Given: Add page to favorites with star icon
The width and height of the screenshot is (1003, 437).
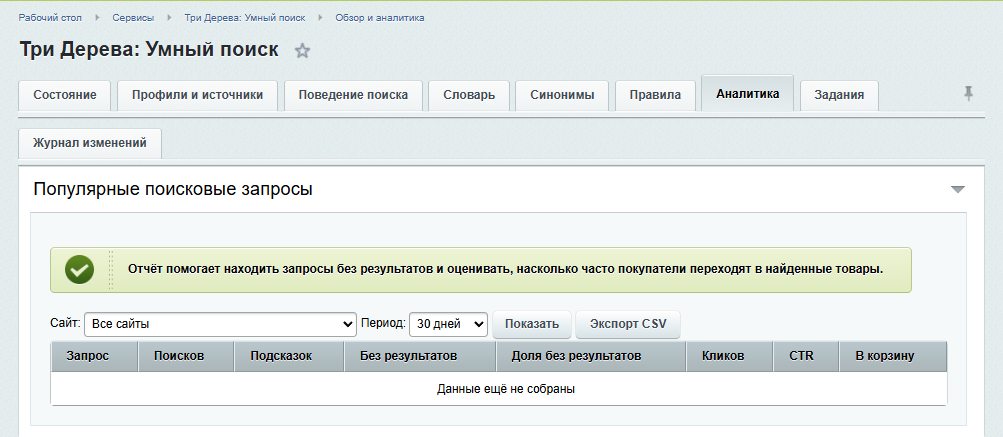Looking at the screenshot, I should click(303, 51).
